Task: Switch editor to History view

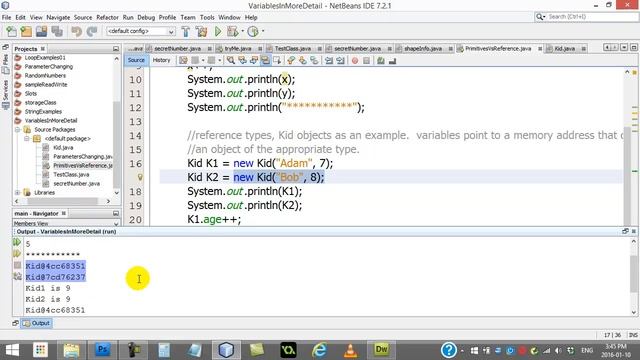Action: 161,60
